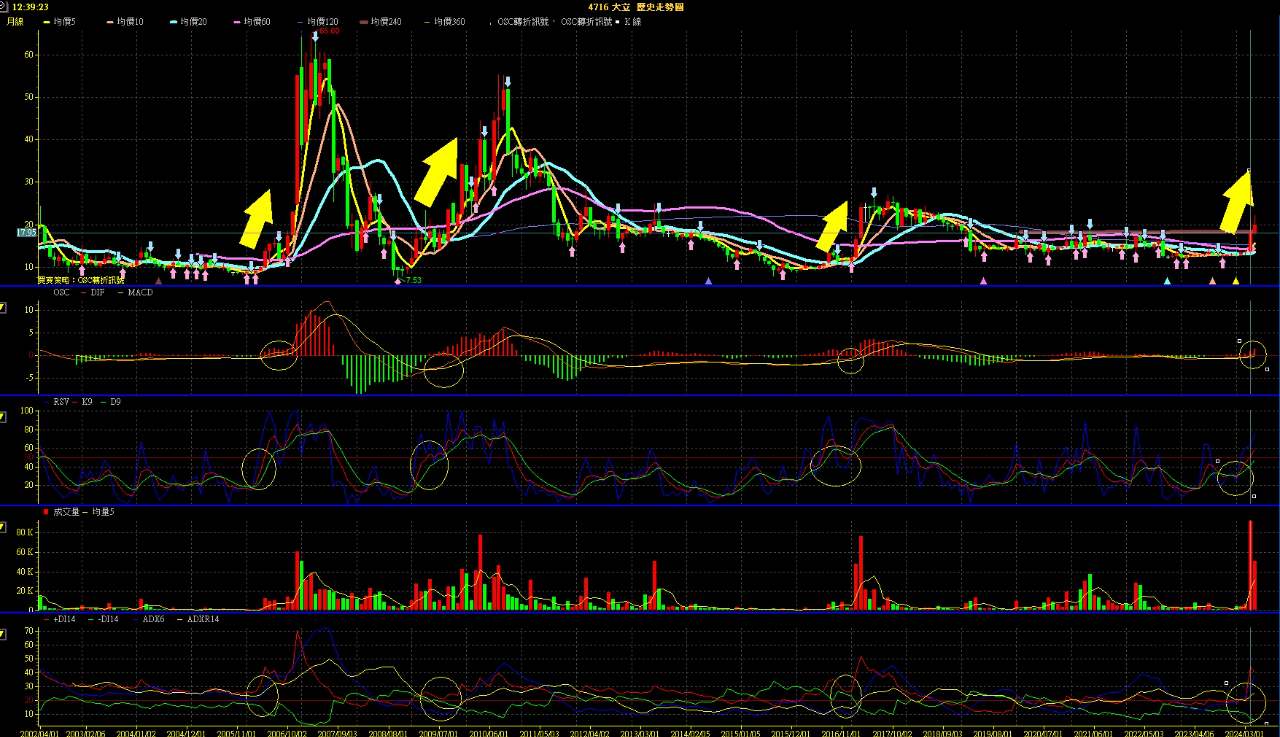
Task: Select the 月線 period label
Action: [x=16, y=20]
